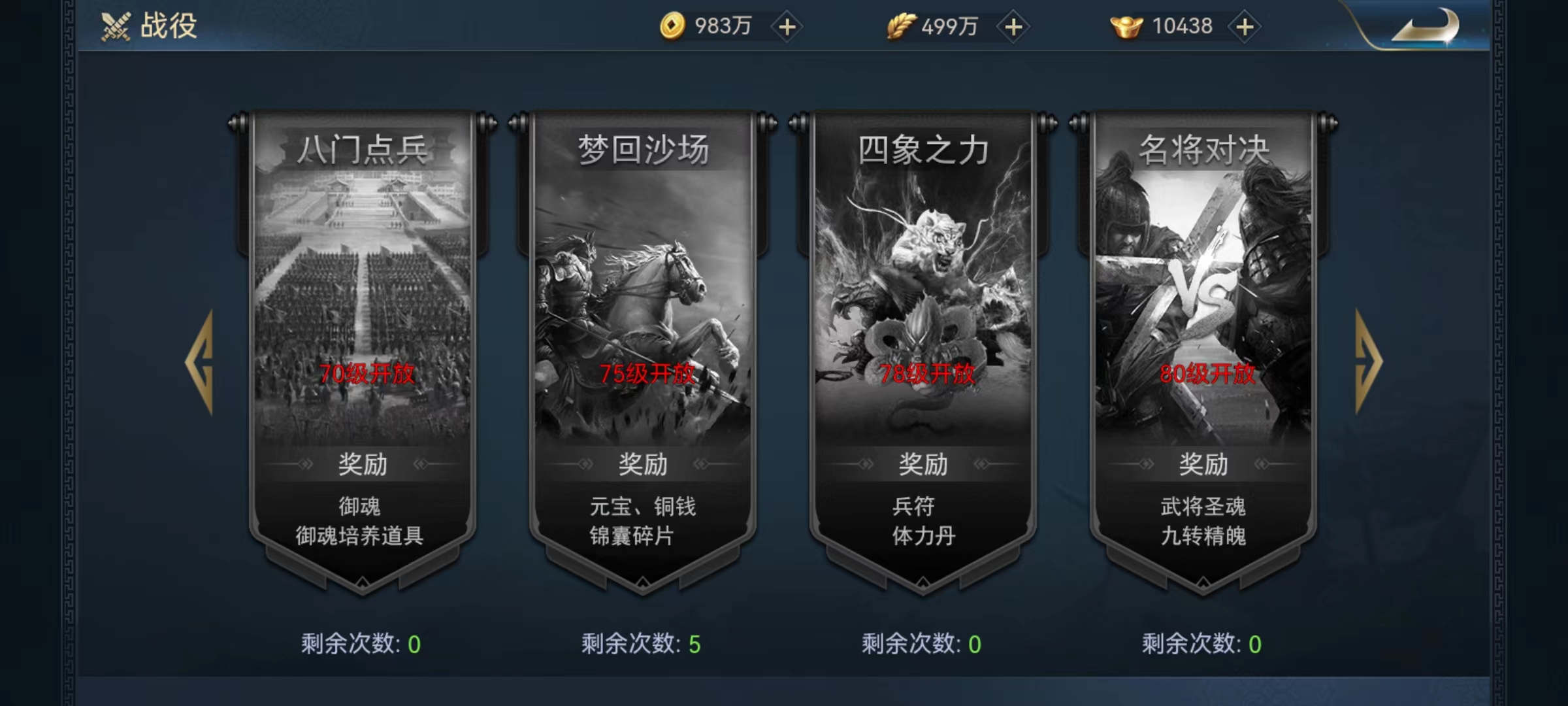
Task: Open the 八门点兵 campaign banner
Action: pos(363,353)
